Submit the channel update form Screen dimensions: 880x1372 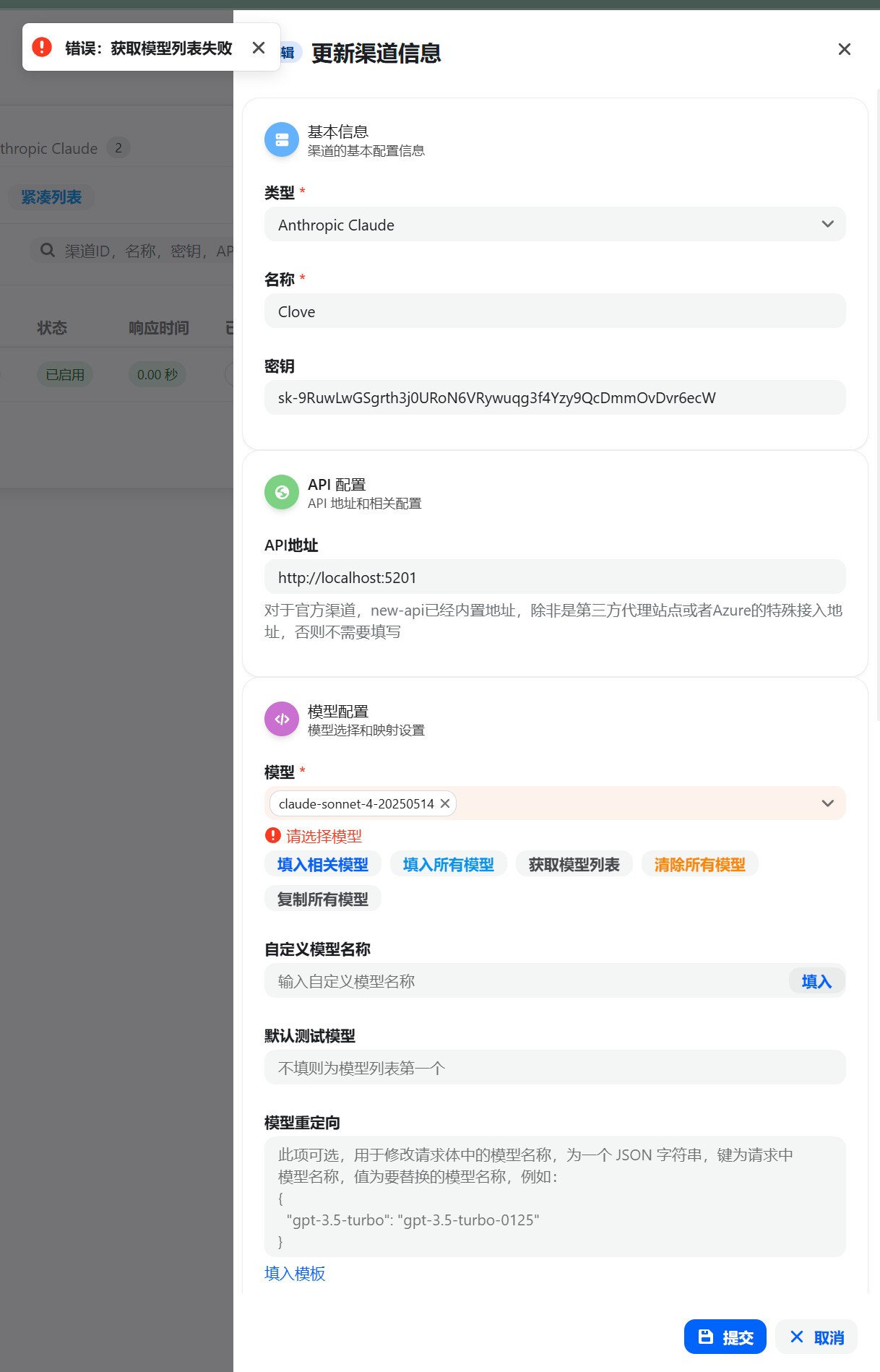click(725, 1337)
